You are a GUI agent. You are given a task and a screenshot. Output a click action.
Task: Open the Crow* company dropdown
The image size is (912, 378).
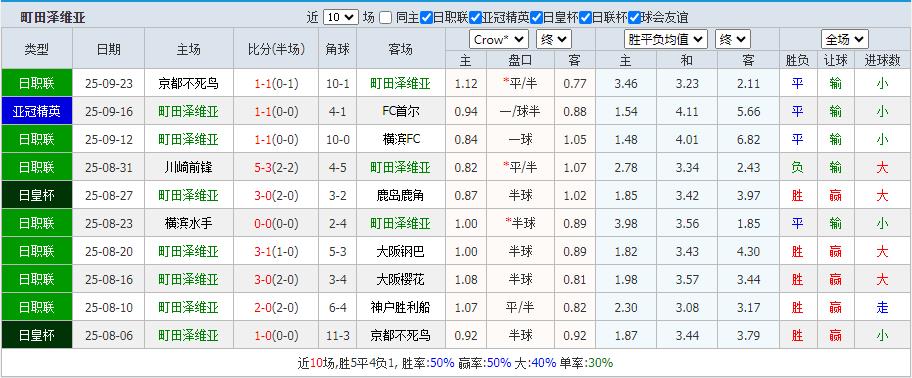(x=499, y=40)
